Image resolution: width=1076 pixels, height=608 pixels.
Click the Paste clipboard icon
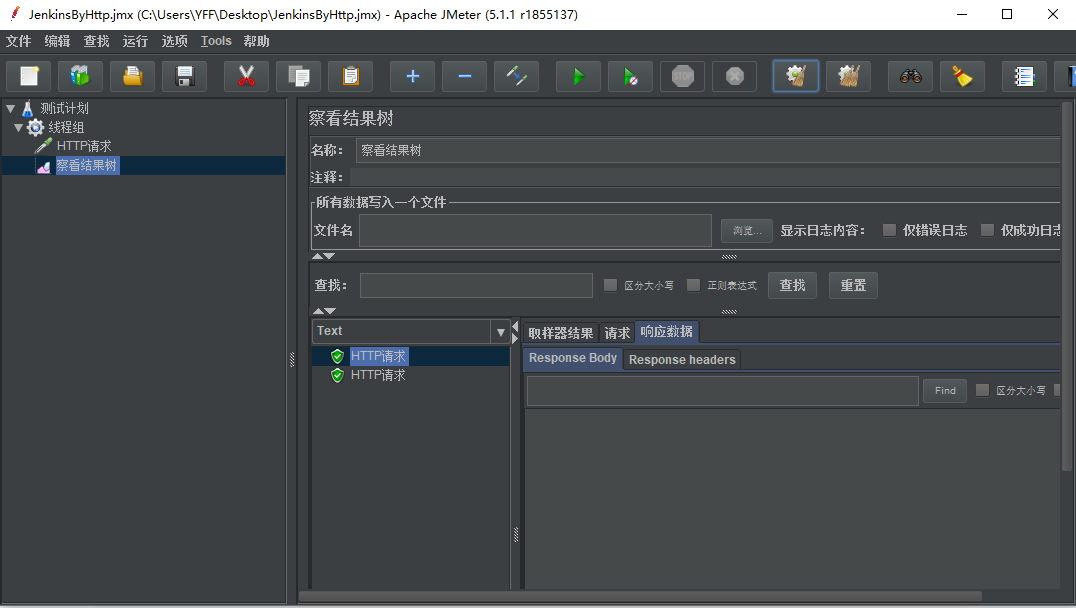click(351, 76)
